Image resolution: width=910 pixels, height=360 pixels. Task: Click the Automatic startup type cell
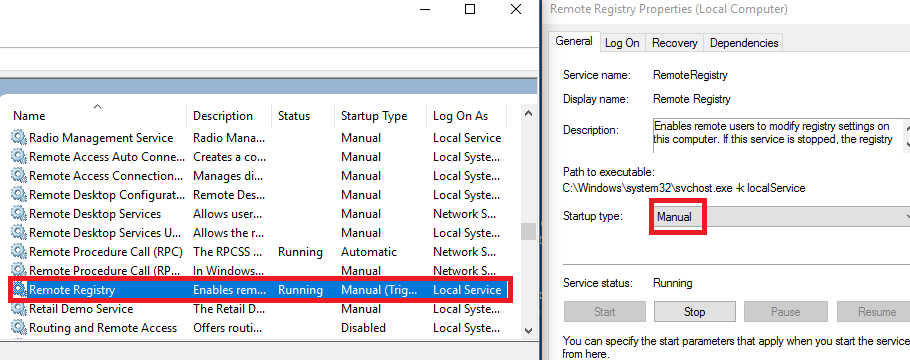369,252
